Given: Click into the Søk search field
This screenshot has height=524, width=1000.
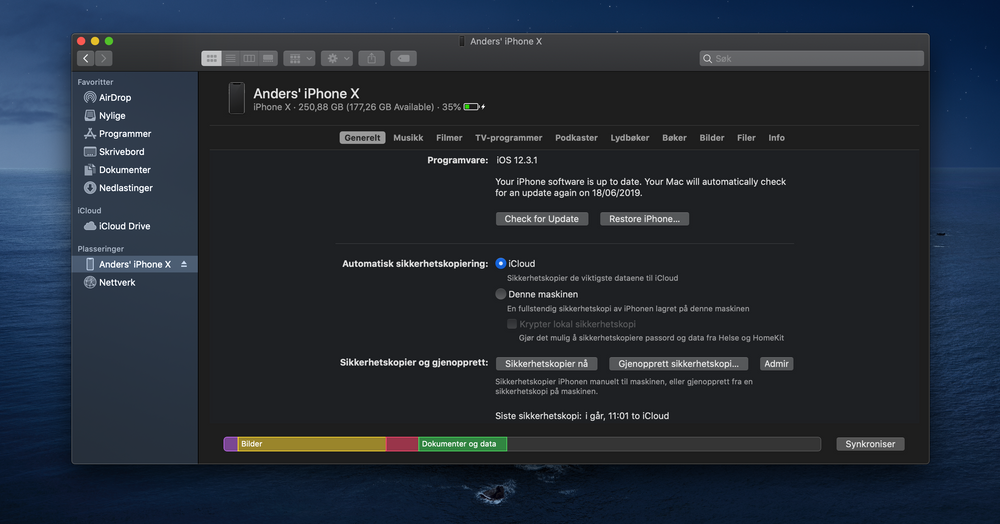Looking at the screenshot, I should pos(811,59).
